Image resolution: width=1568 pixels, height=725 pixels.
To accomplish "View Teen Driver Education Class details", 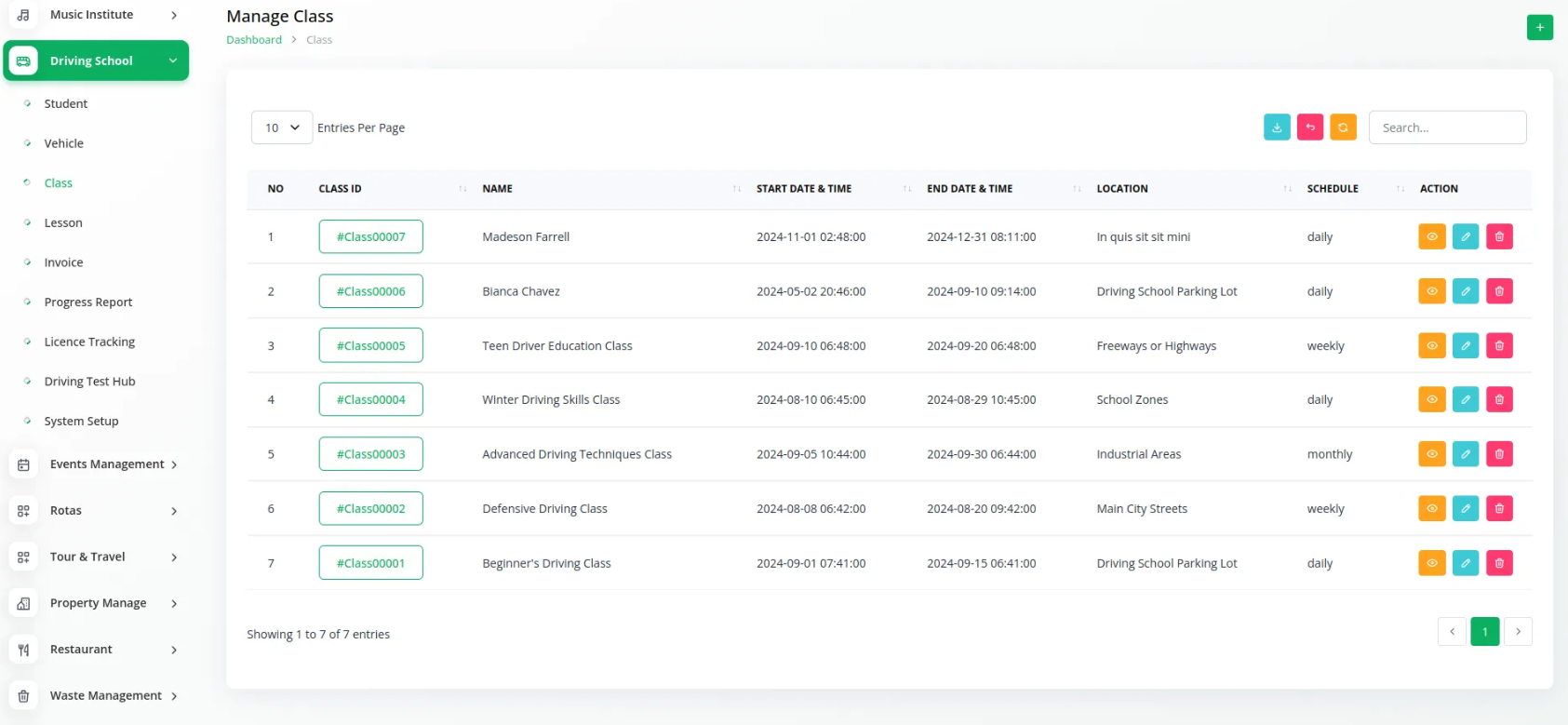I will click(x=1431, y=345).
